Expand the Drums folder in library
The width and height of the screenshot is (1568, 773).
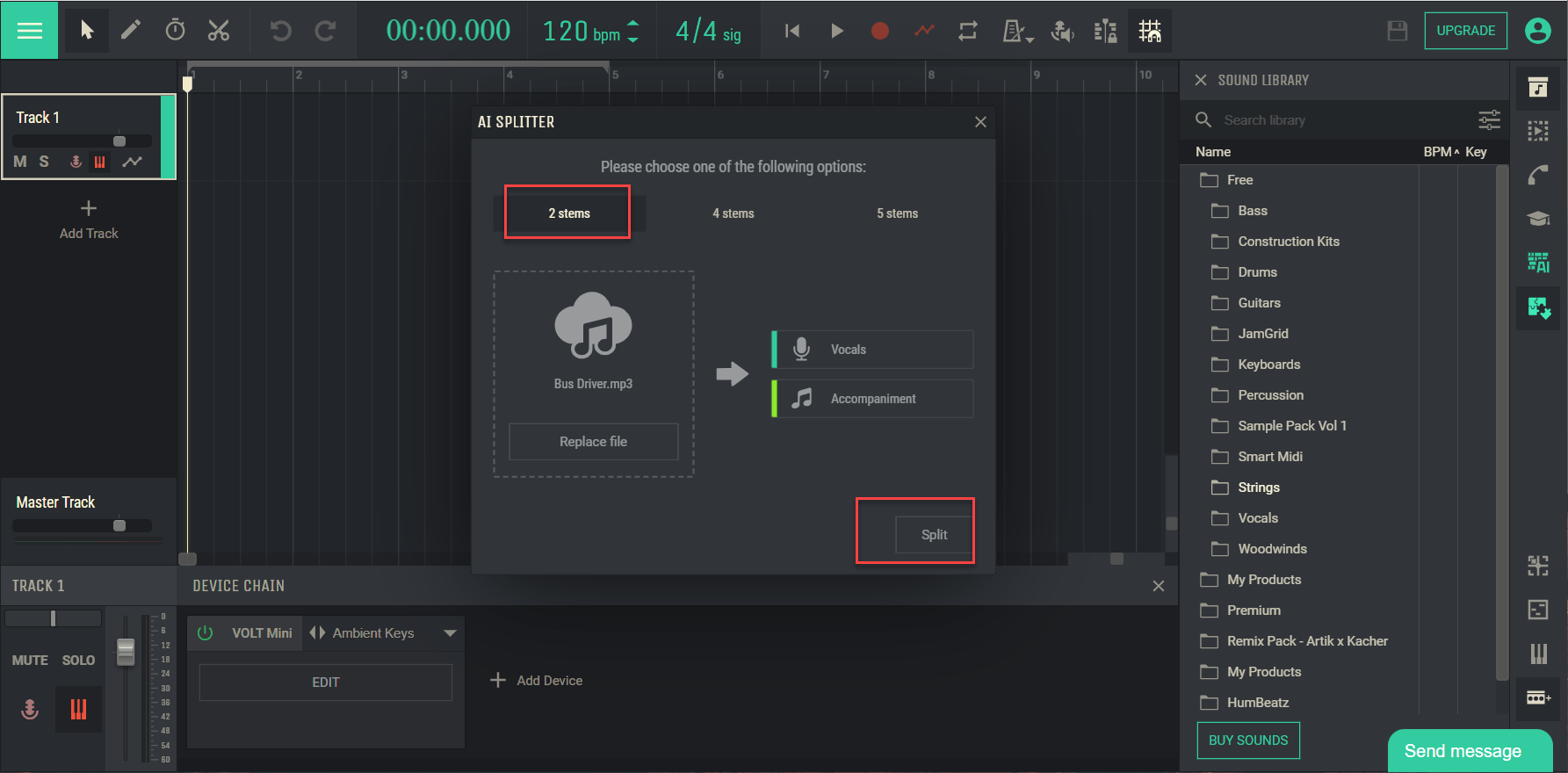pyautogui.click(x=1257, y=272)
